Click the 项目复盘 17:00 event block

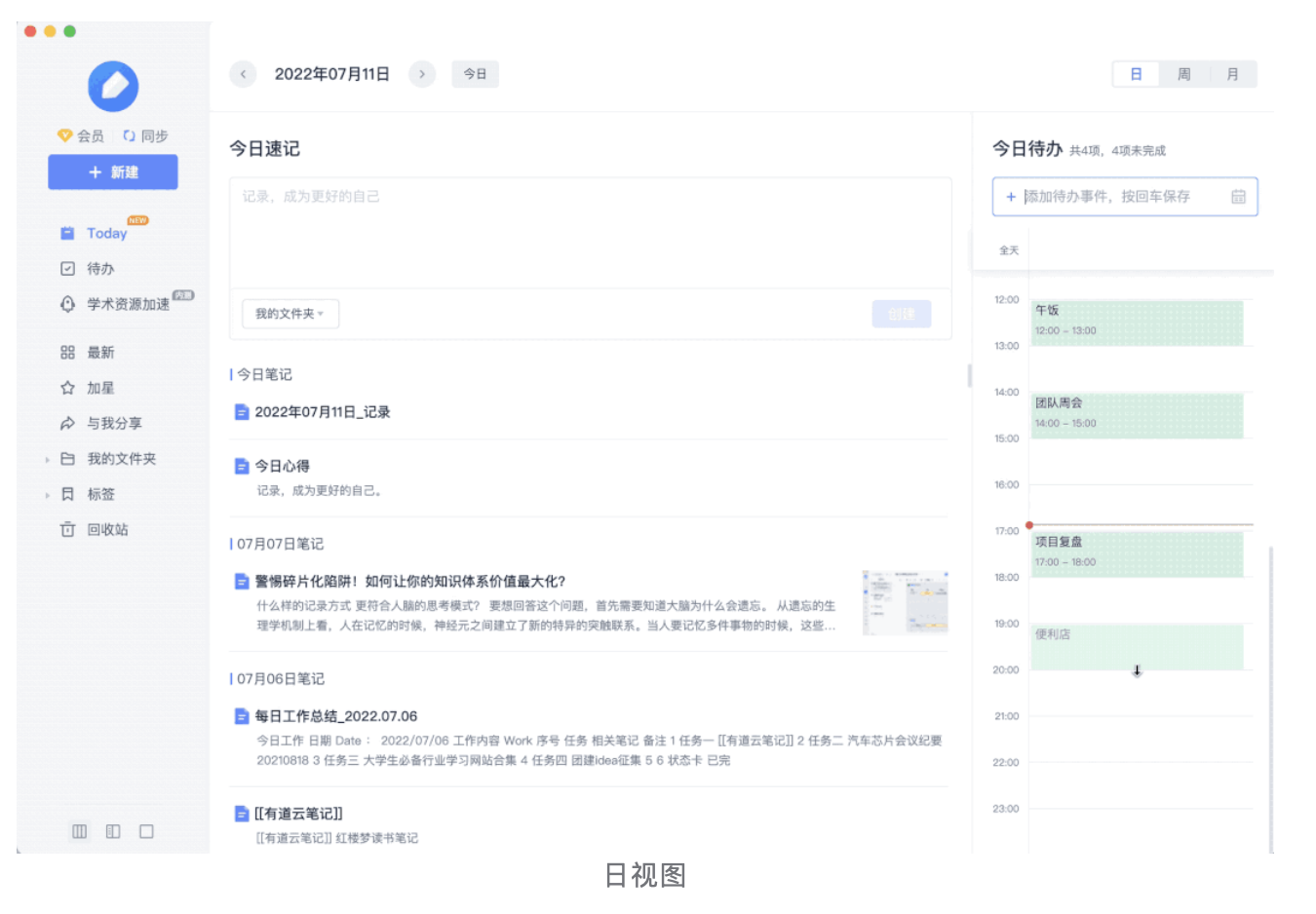point(1137,554)
